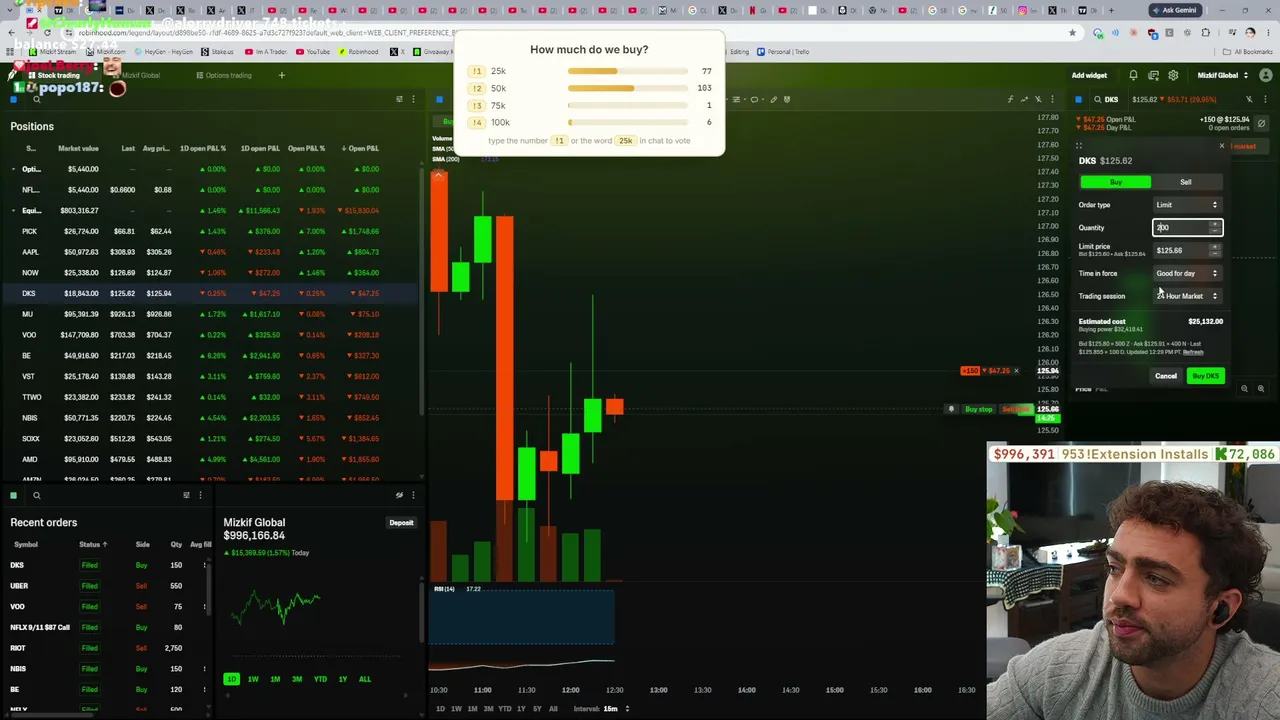Image resolution: width=1280 pixels, height=720 pixels.
Task: Collapse the Options group in Positions
Action: tap(14, 169)
